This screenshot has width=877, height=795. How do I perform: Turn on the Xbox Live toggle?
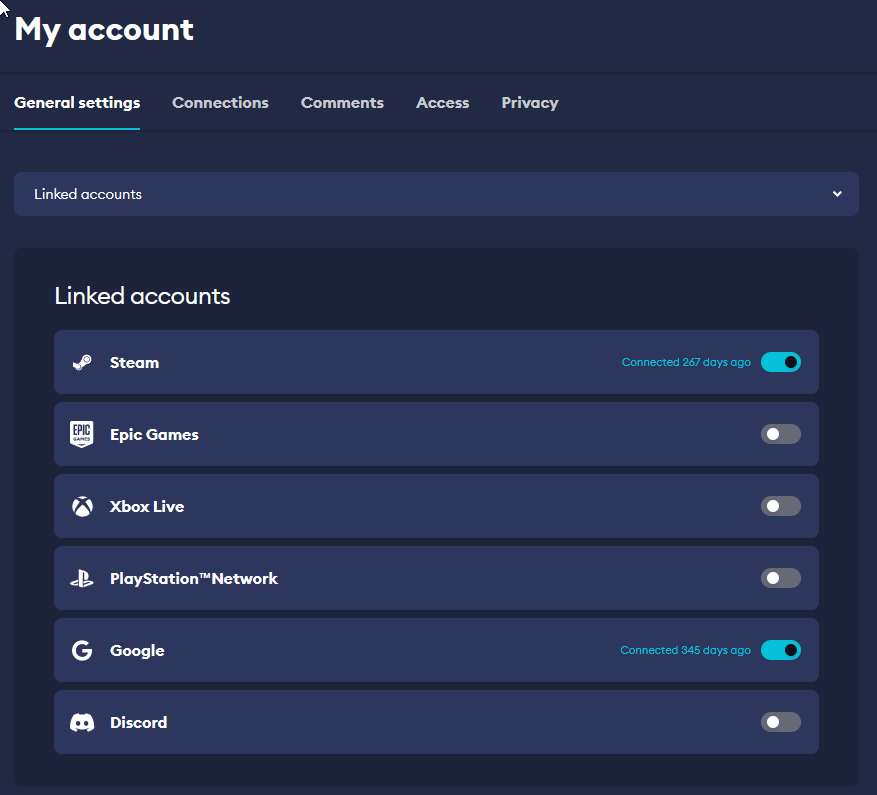coord(780,506)
